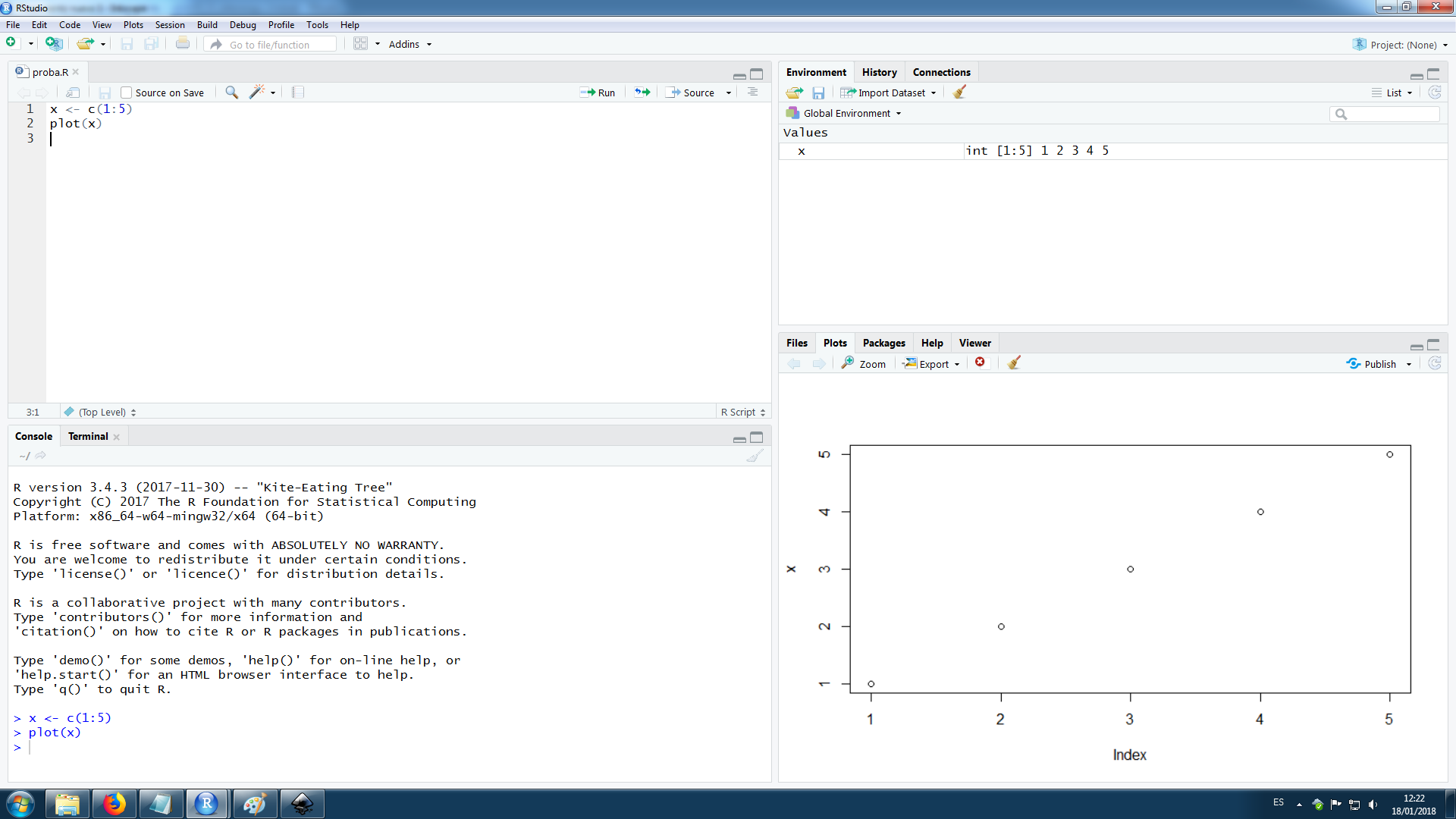Click the Find/Replace magnifier icon
The image size is (1456, 819).
click(232, 93)
